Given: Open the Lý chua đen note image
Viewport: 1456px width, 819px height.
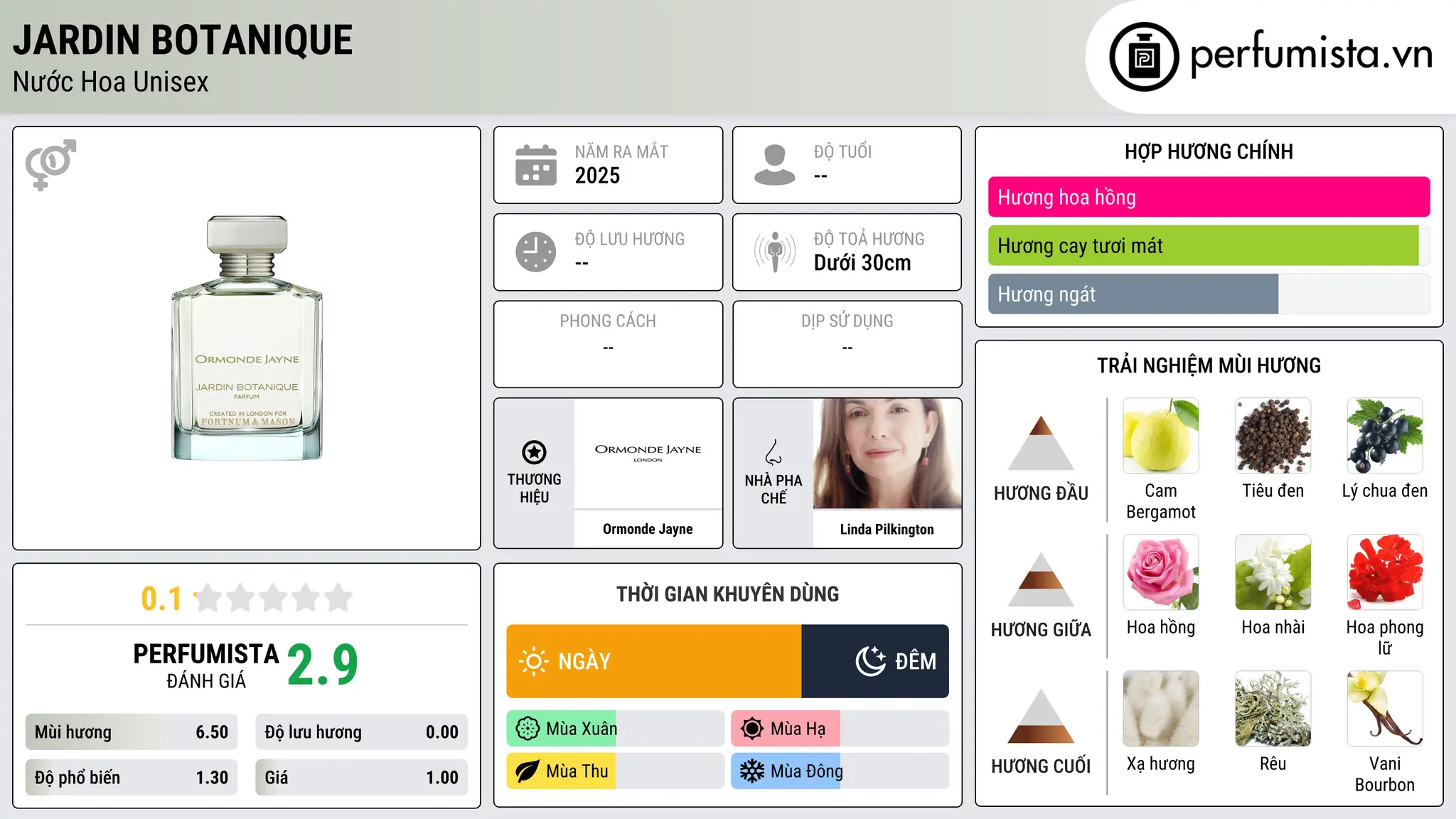Looking at the screenshot, I should click(x=1385, y=436).
